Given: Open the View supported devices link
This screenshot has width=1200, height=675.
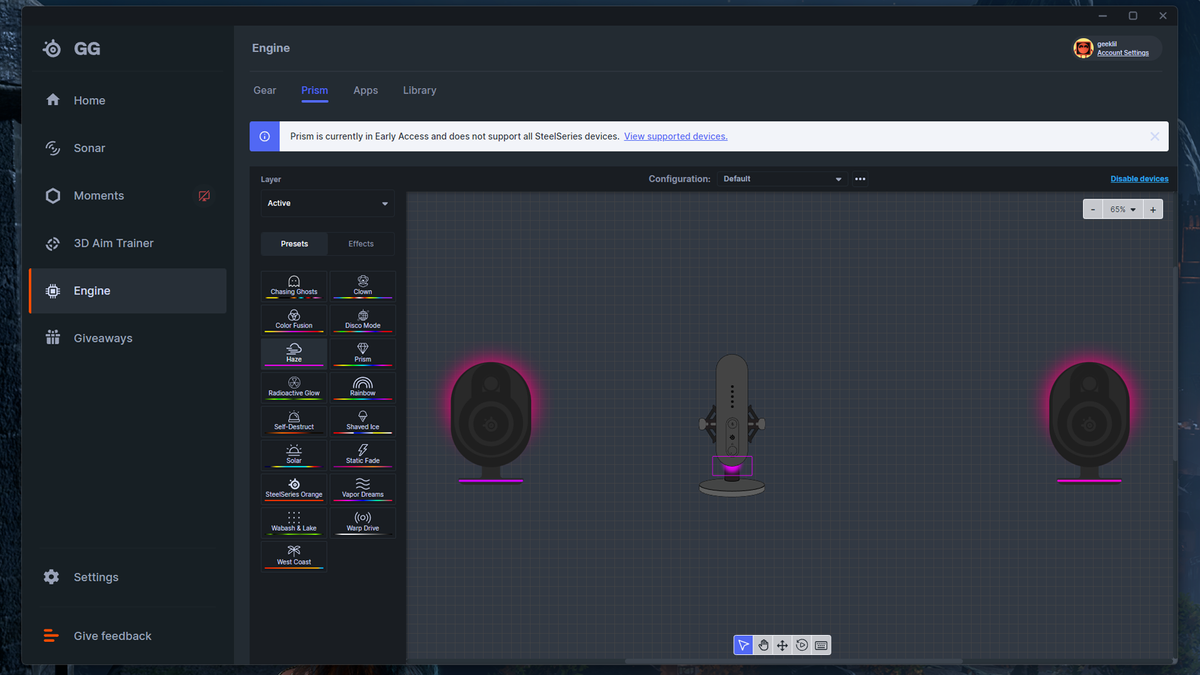Looking at the screenshot, I should (x=676, y=136).
